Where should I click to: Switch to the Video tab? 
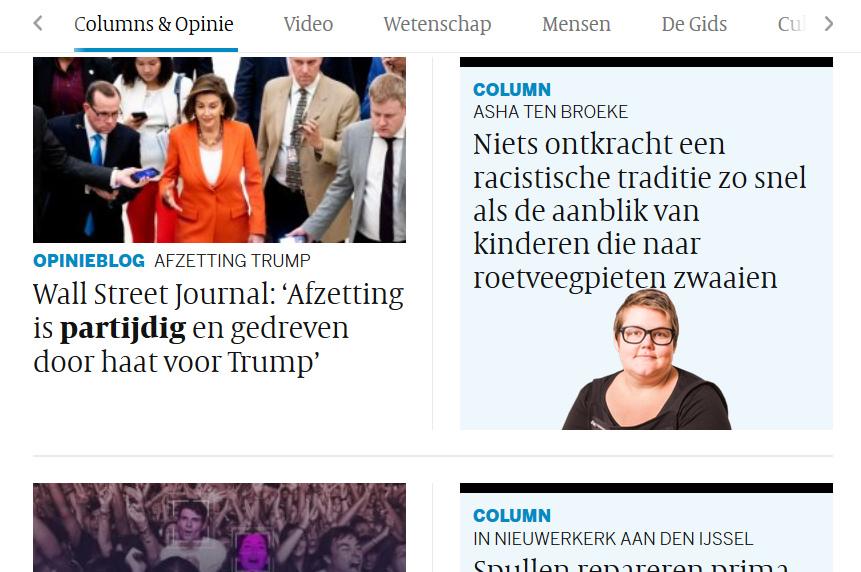(308, 24)
